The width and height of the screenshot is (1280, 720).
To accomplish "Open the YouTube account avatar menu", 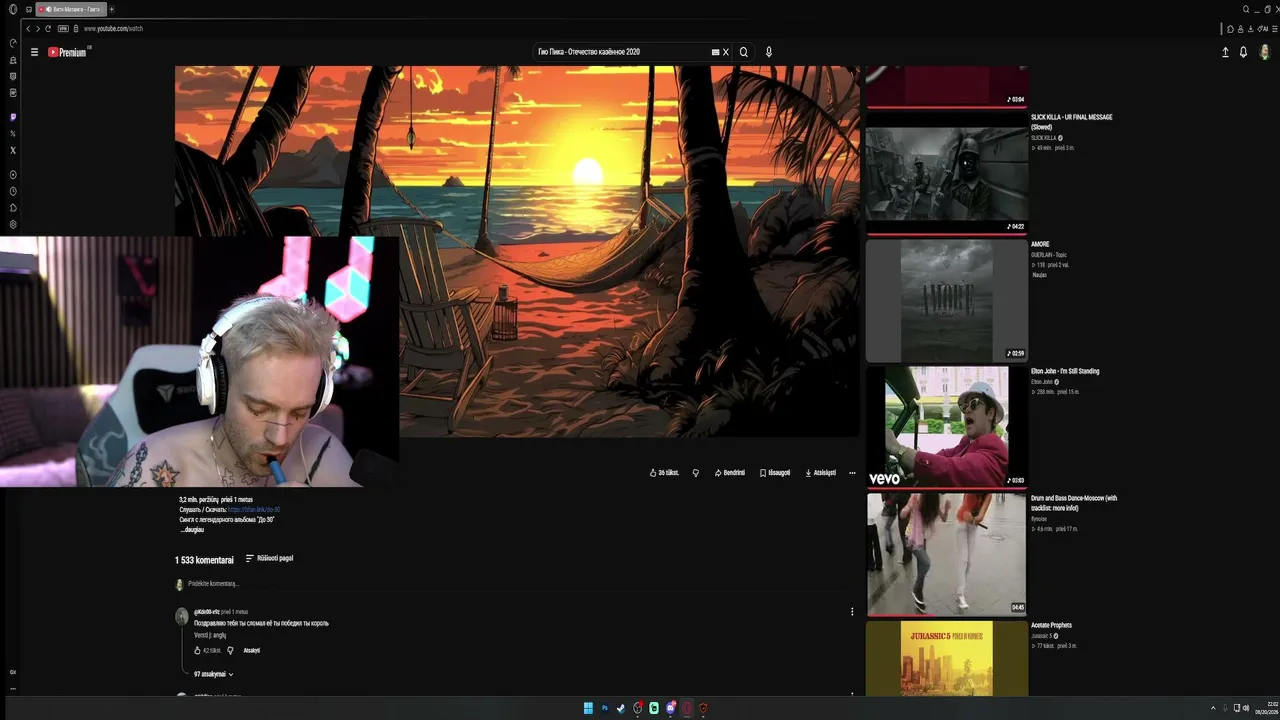I will (x=1265, y=52).
